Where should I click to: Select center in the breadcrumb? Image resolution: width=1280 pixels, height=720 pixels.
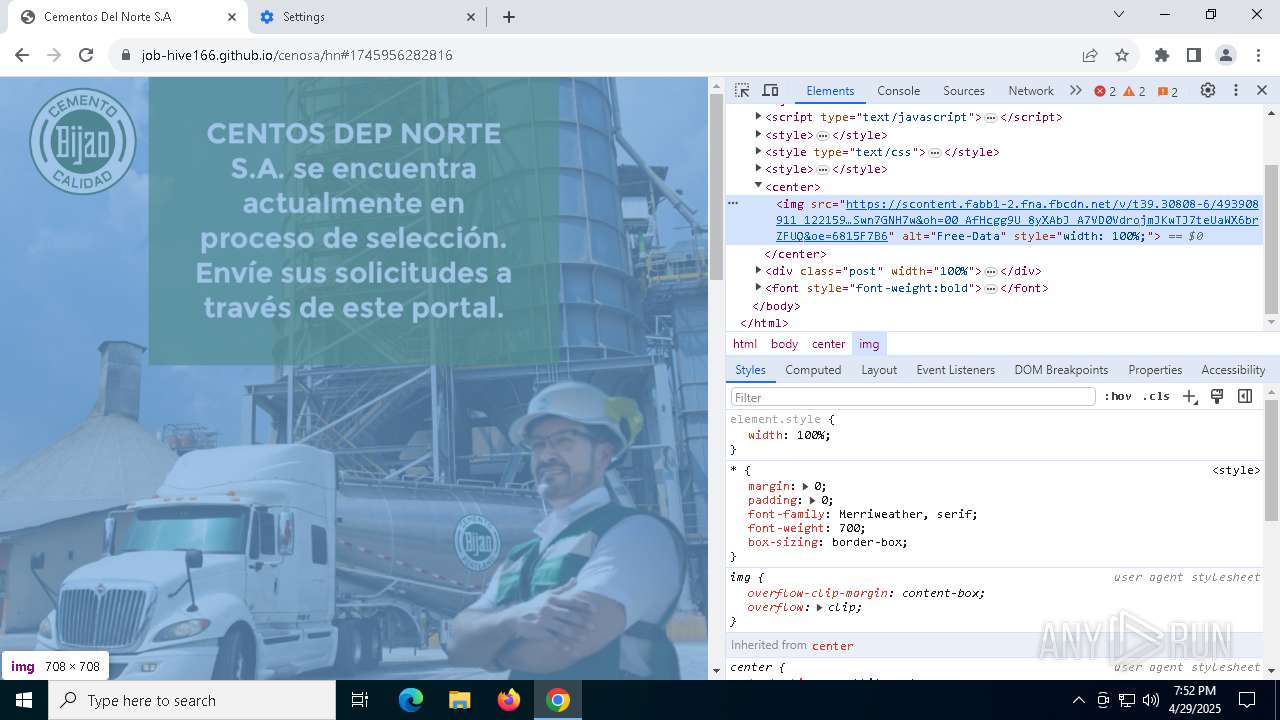pyautogui.click(x=829, y=344)
